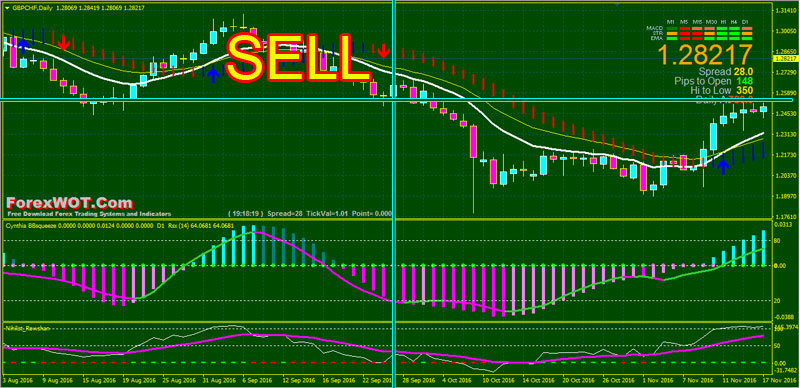The image size is (800, 388).
Task: Click the EMA row label in signal panel
Action: click(x=657, y=38)
